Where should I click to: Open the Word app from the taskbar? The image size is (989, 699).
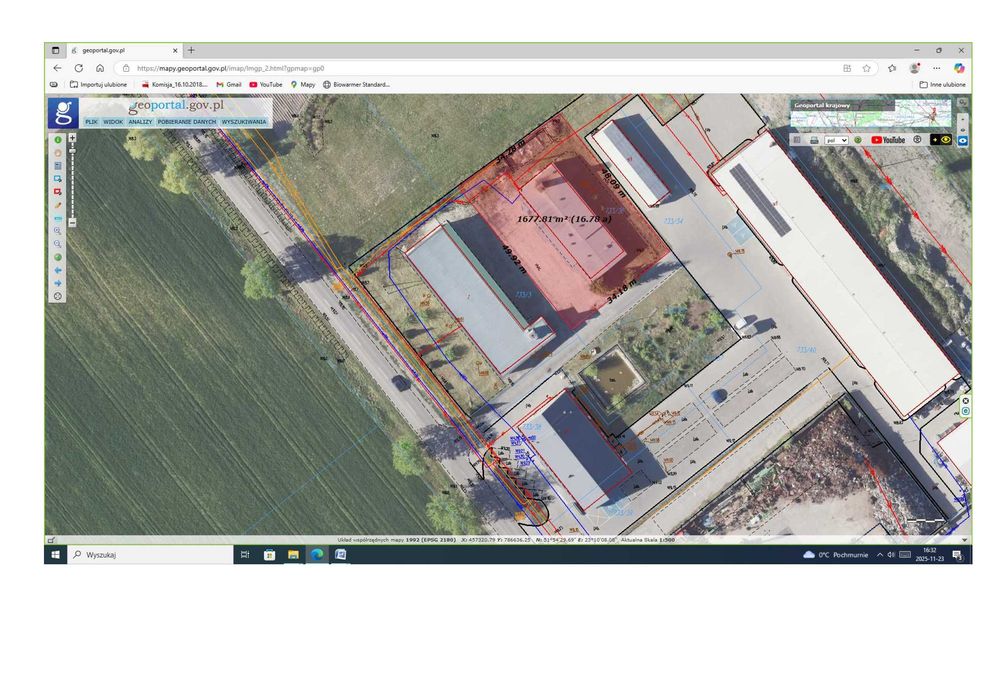(341, 555)
